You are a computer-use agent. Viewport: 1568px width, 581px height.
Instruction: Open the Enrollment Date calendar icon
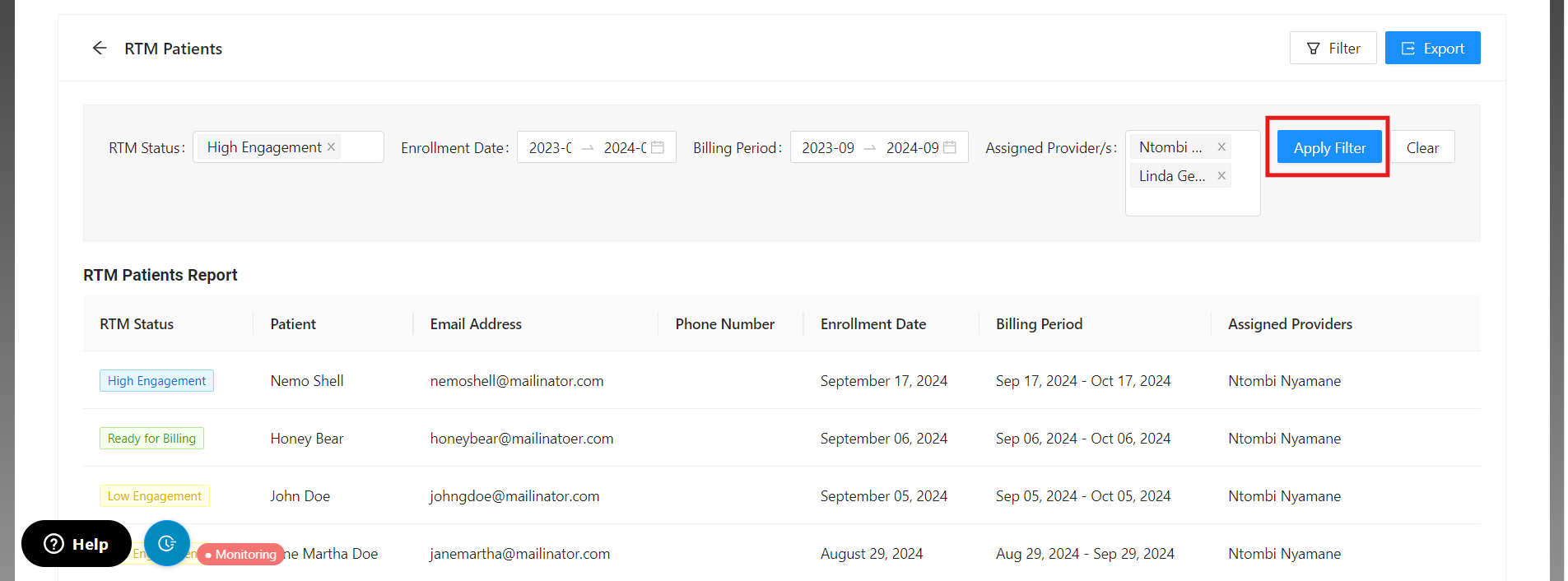(x=658, y=147)
